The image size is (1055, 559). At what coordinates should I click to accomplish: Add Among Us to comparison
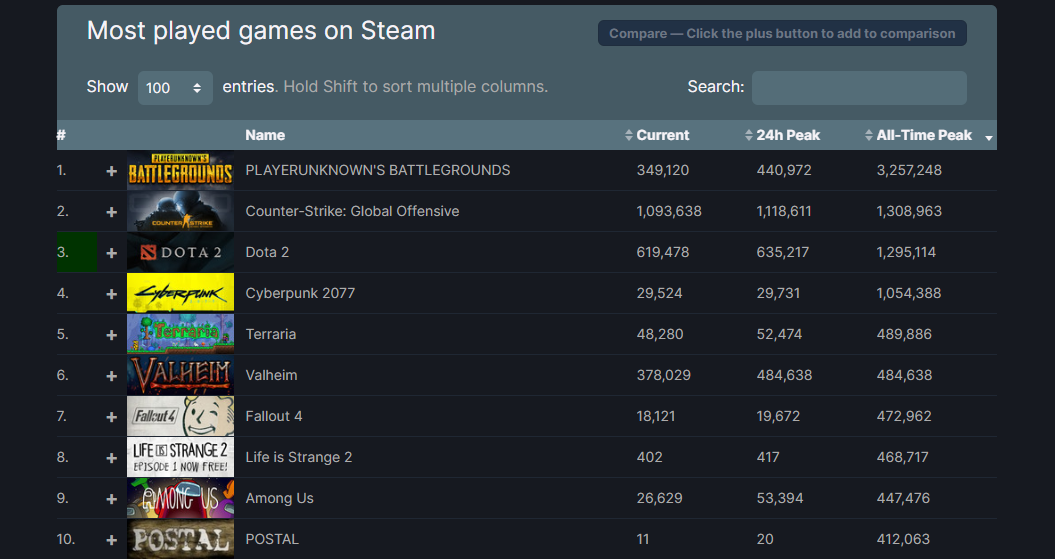[112, 500]
